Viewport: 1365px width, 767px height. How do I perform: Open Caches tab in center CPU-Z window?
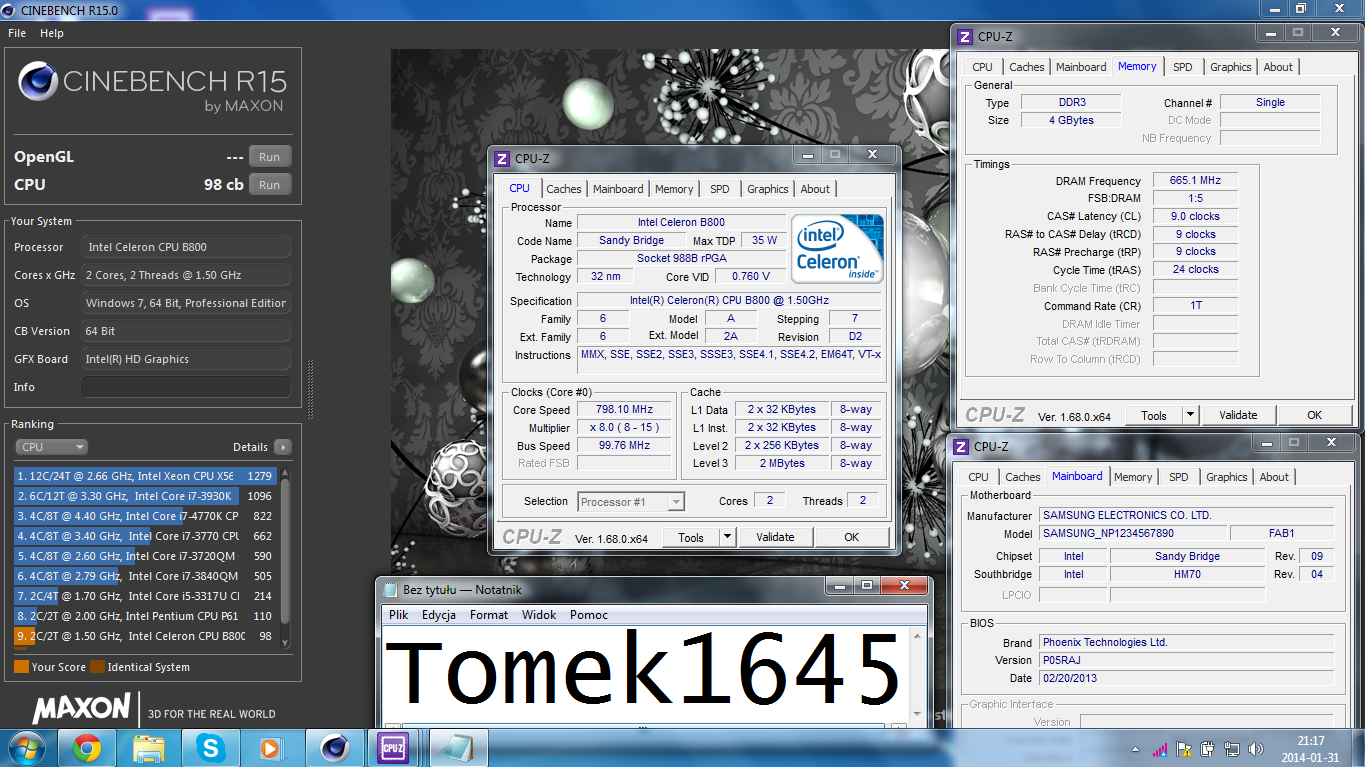pyautogui.click(x=564, y=189)
